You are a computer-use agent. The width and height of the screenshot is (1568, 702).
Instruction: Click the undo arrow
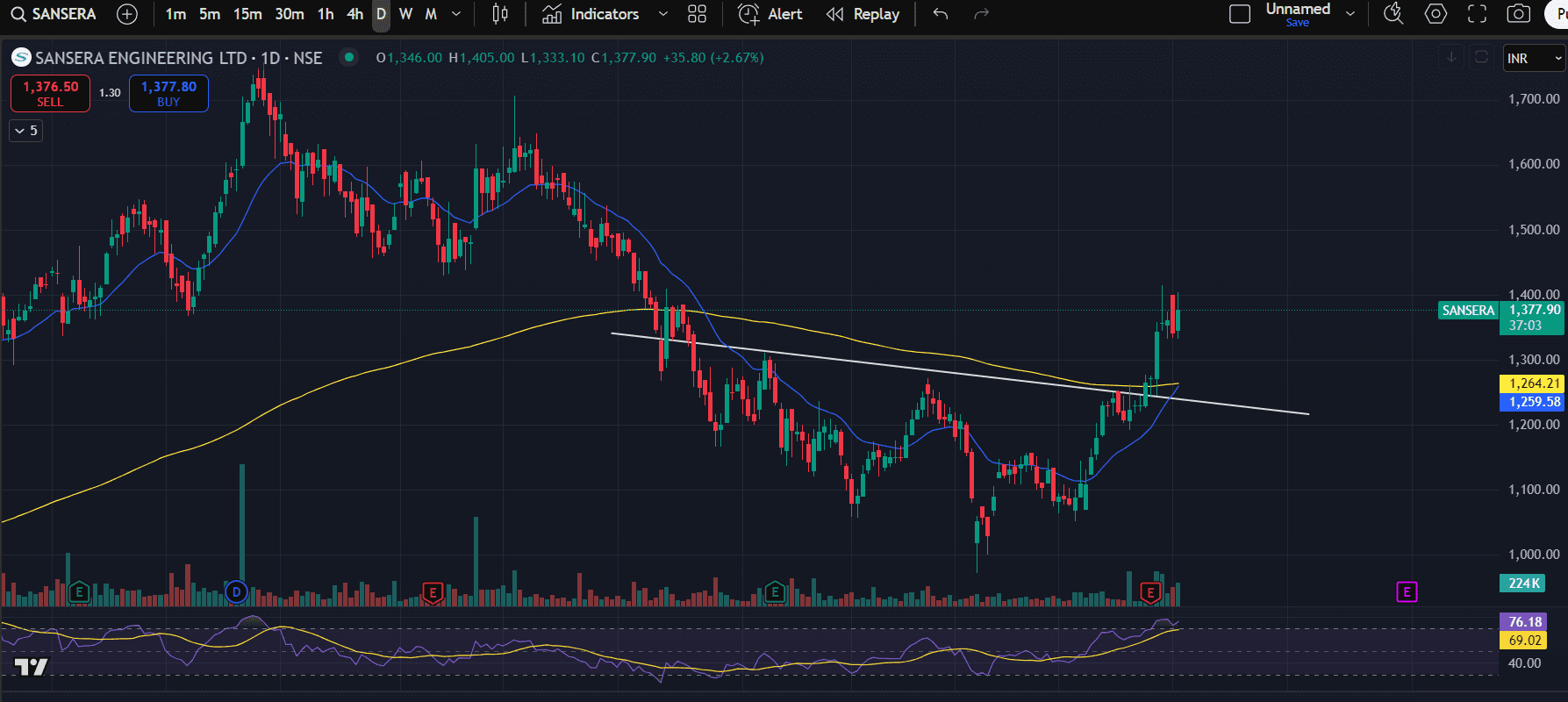pos(941,14)
